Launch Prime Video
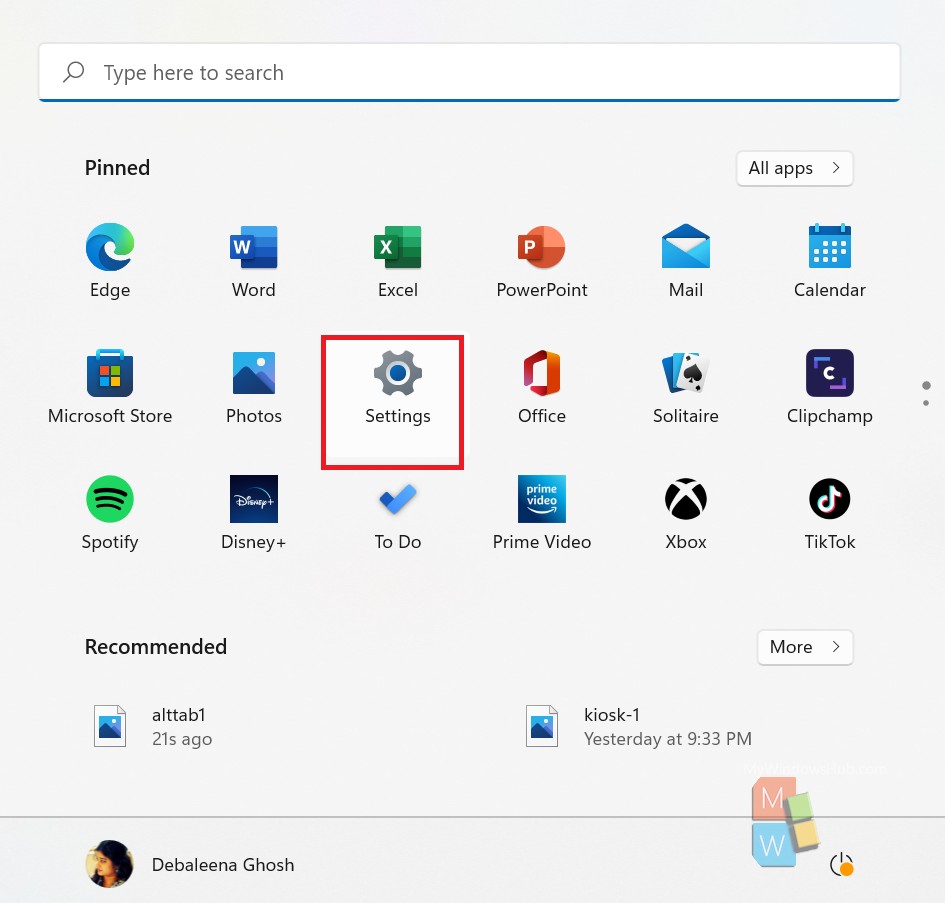This screenshot has width=945, height=903. [542, 513]
